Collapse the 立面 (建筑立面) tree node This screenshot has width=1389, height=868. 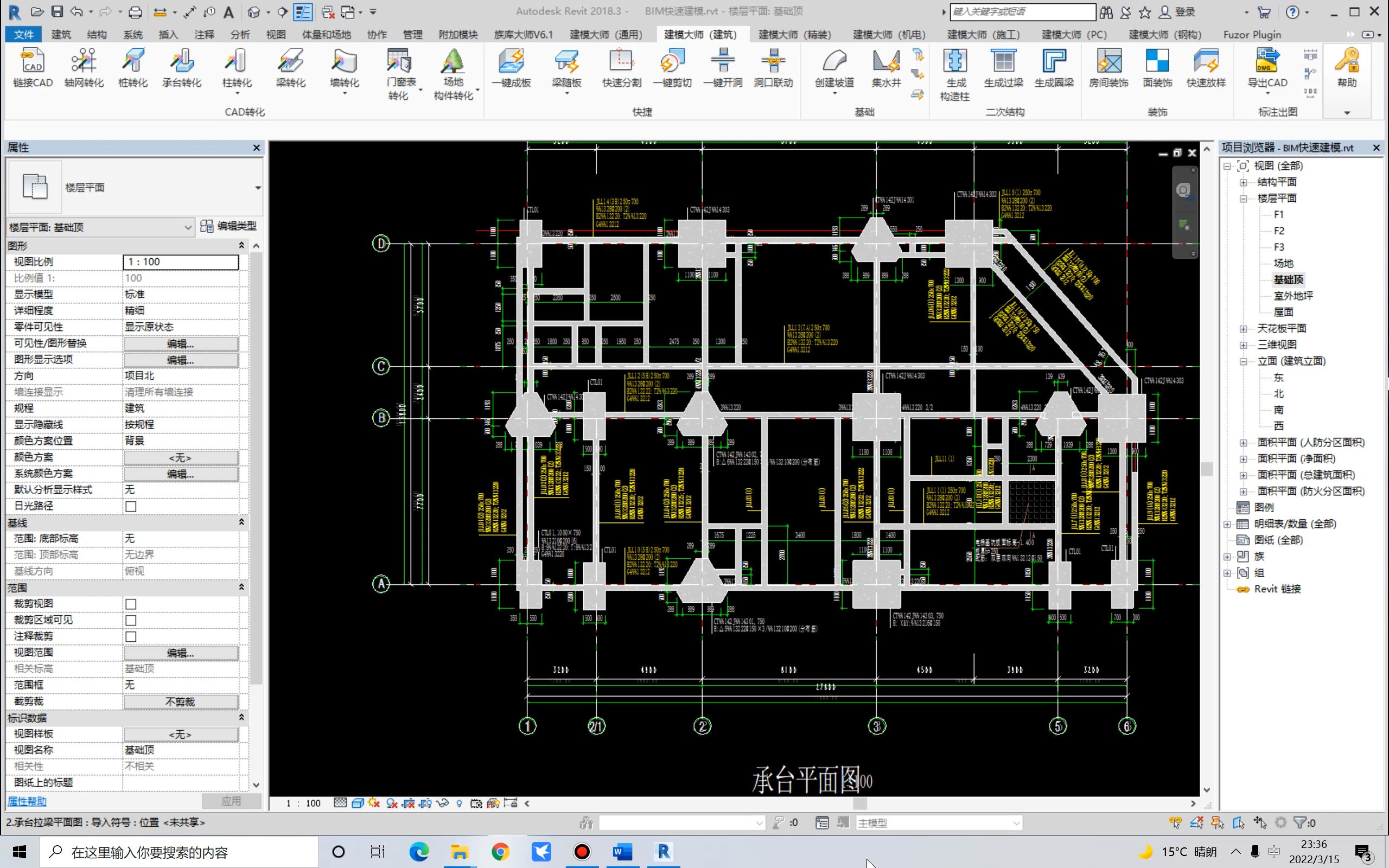coord(1244,361)
